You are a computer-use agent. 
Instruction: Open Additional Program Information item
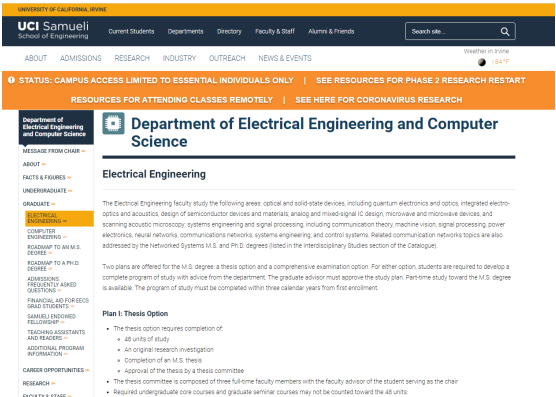[56, 351]
